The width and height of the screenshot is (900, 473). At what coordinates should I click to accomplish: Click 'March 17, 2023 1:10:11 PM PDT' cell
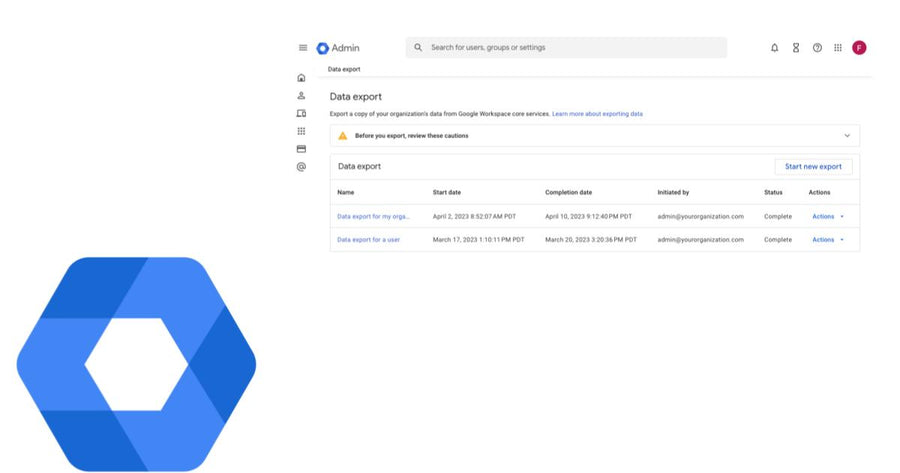tap(479, 239)
